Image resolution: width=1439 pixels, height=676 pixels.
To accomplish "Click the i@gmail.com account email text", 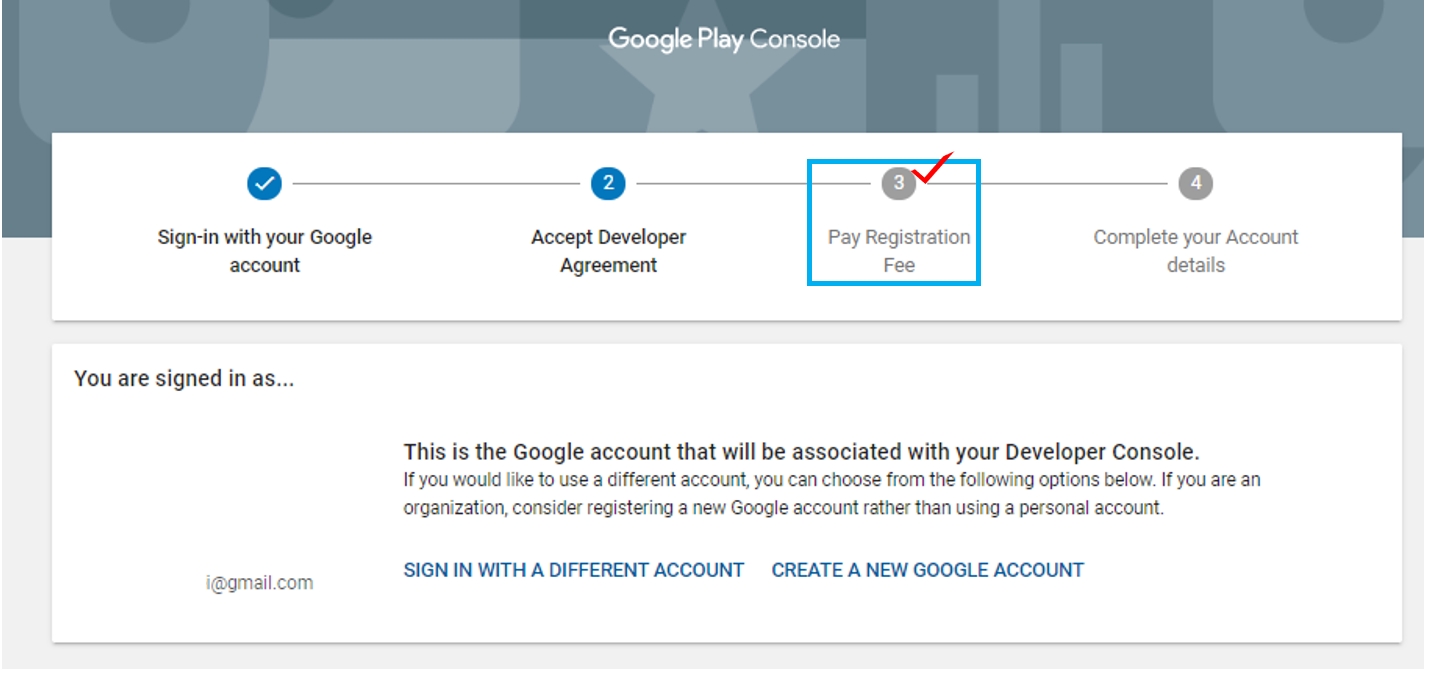I will point(259,583).
